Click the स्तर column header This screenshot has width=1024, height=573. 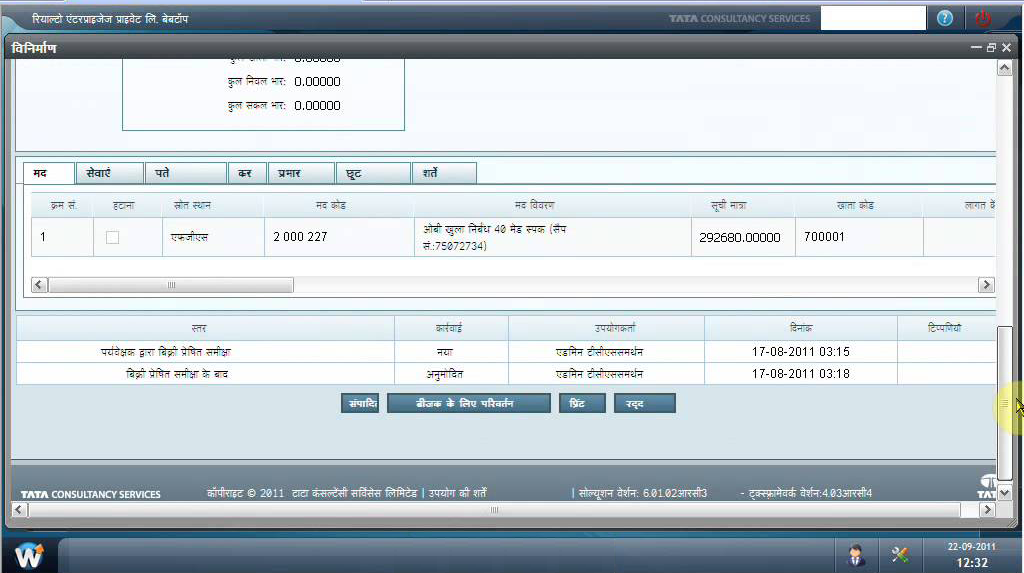point(205,328)
